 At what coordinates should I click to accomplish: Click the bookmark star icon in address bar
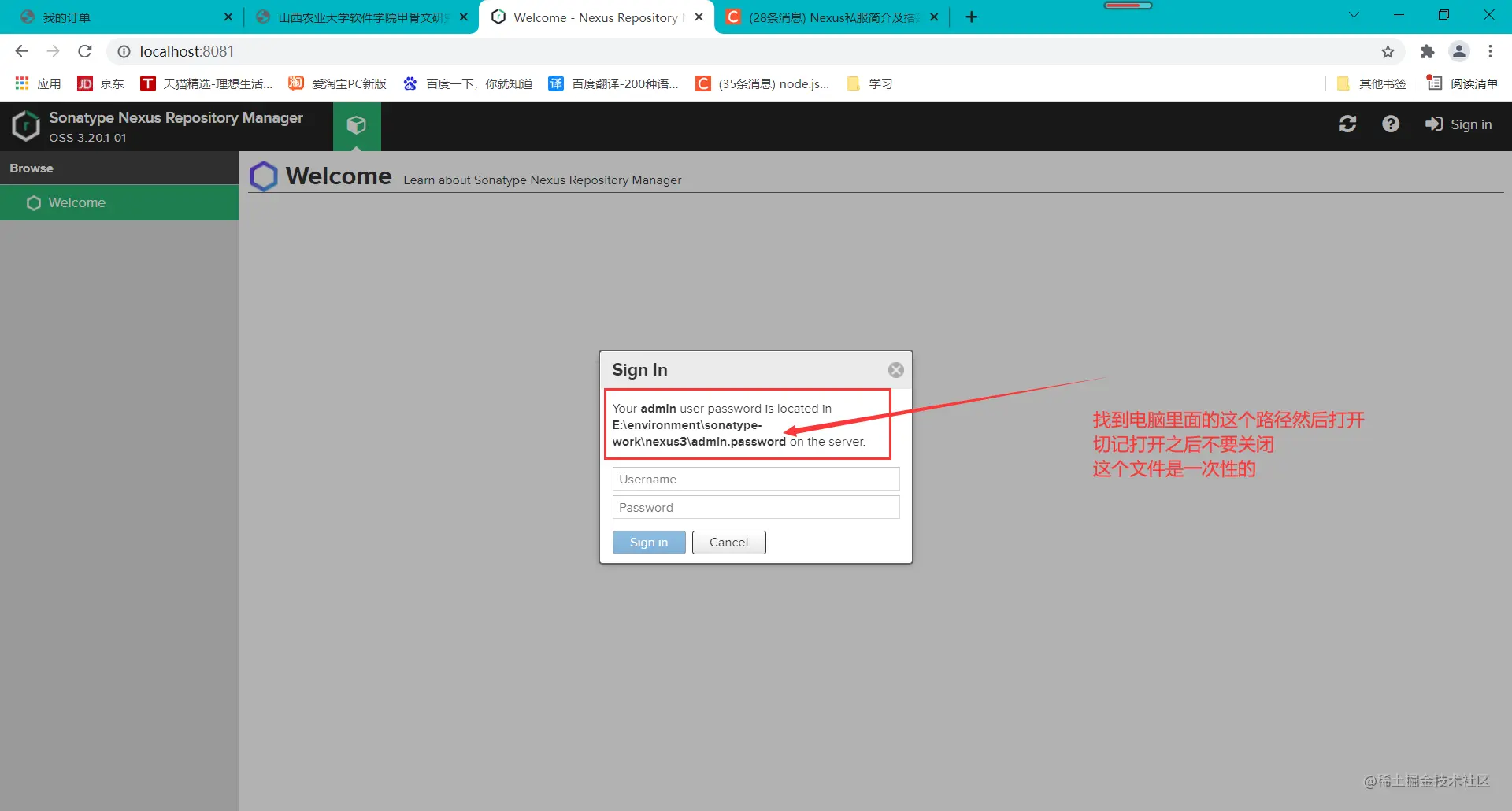pyautogui.click(x=1388, y=51)
